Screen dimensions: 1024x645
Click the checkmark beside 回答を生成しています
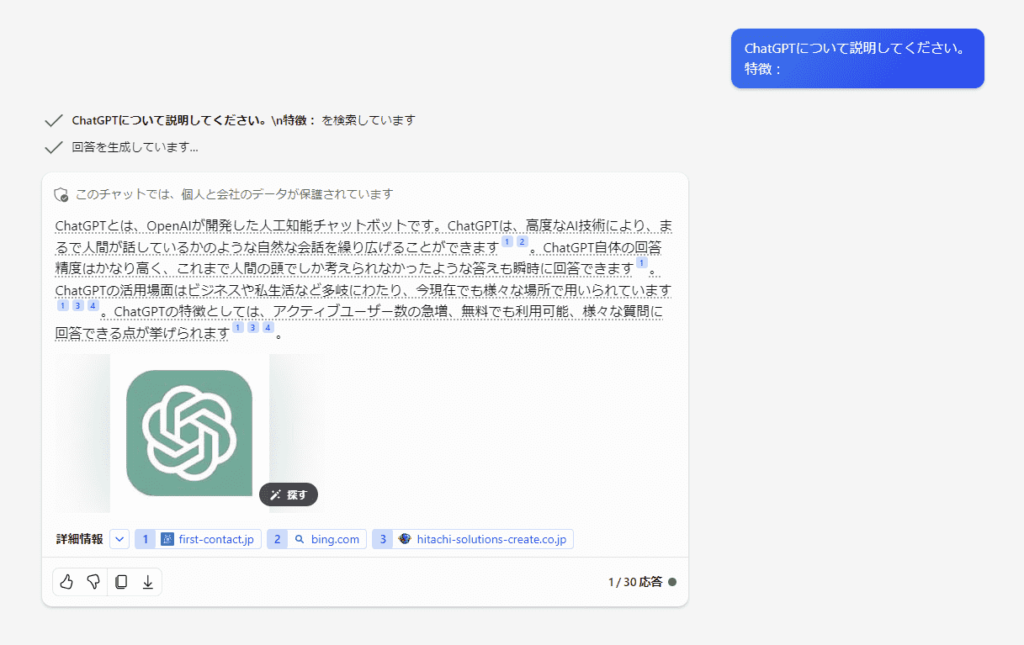coord(54,148)
